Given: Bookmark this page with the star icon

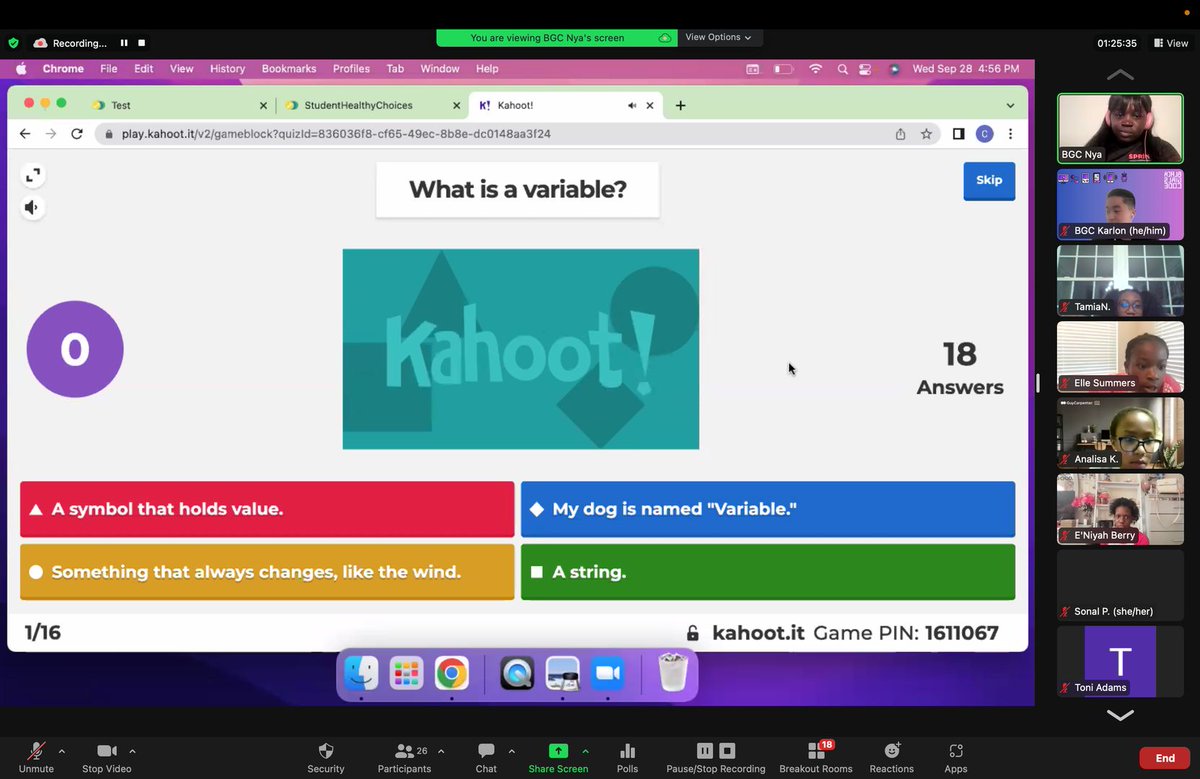Looking at the screenshot, I should (926, 134).
